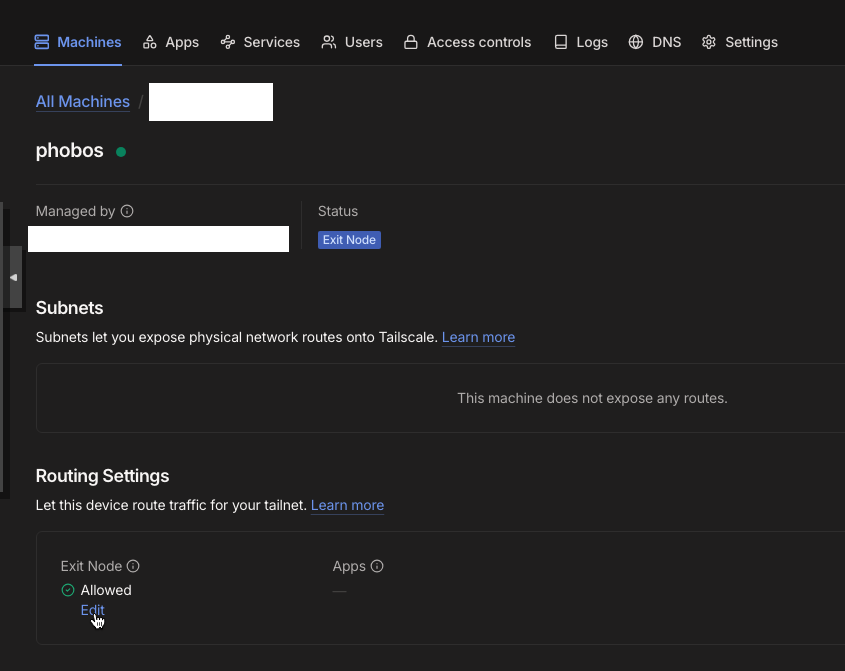Click the Exit Node label in Routing Settings
The image size is (845, 671).
pos(92,566)
